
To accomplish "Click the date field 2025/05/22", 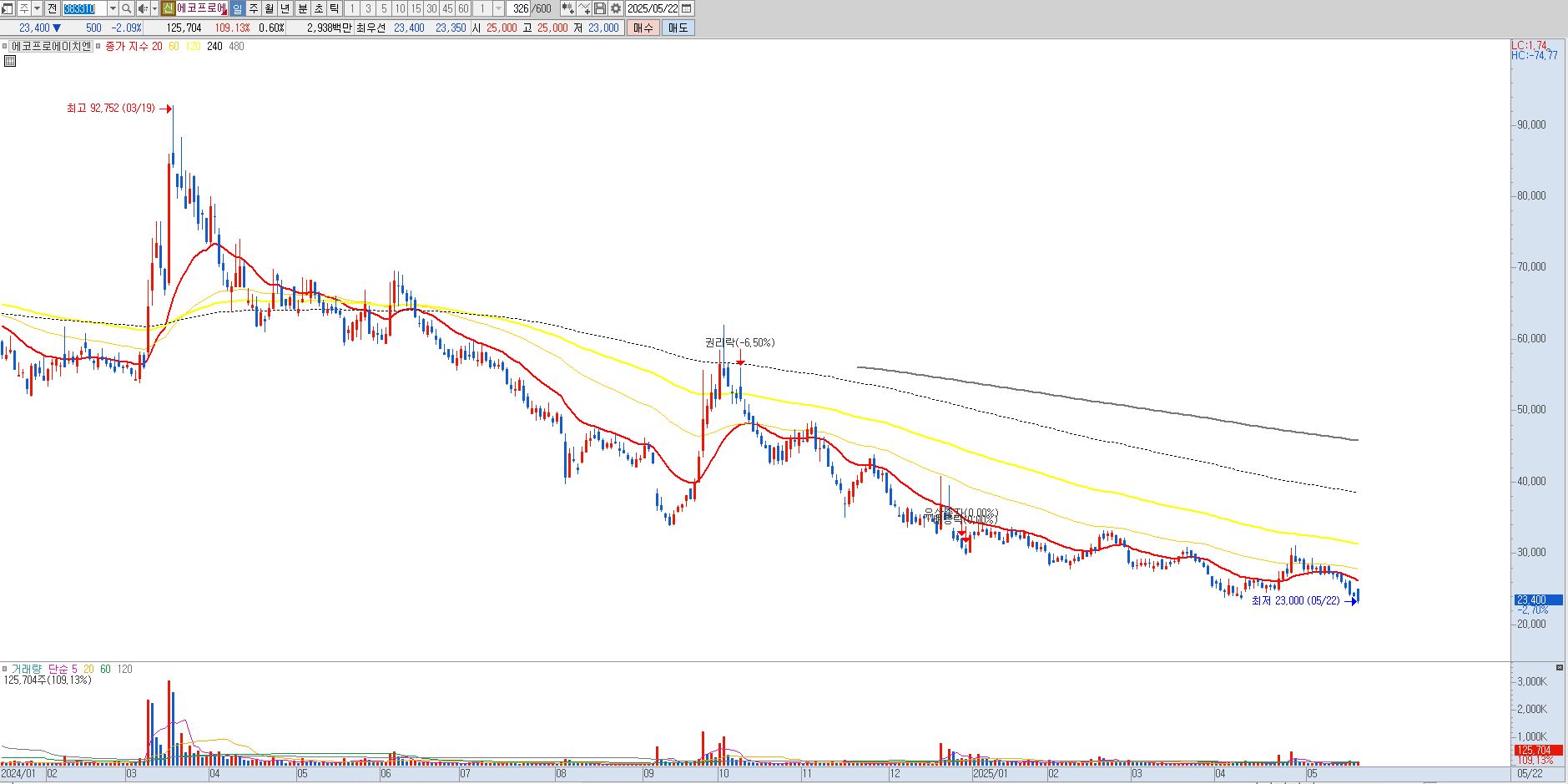I will click(x=653, y=8).
